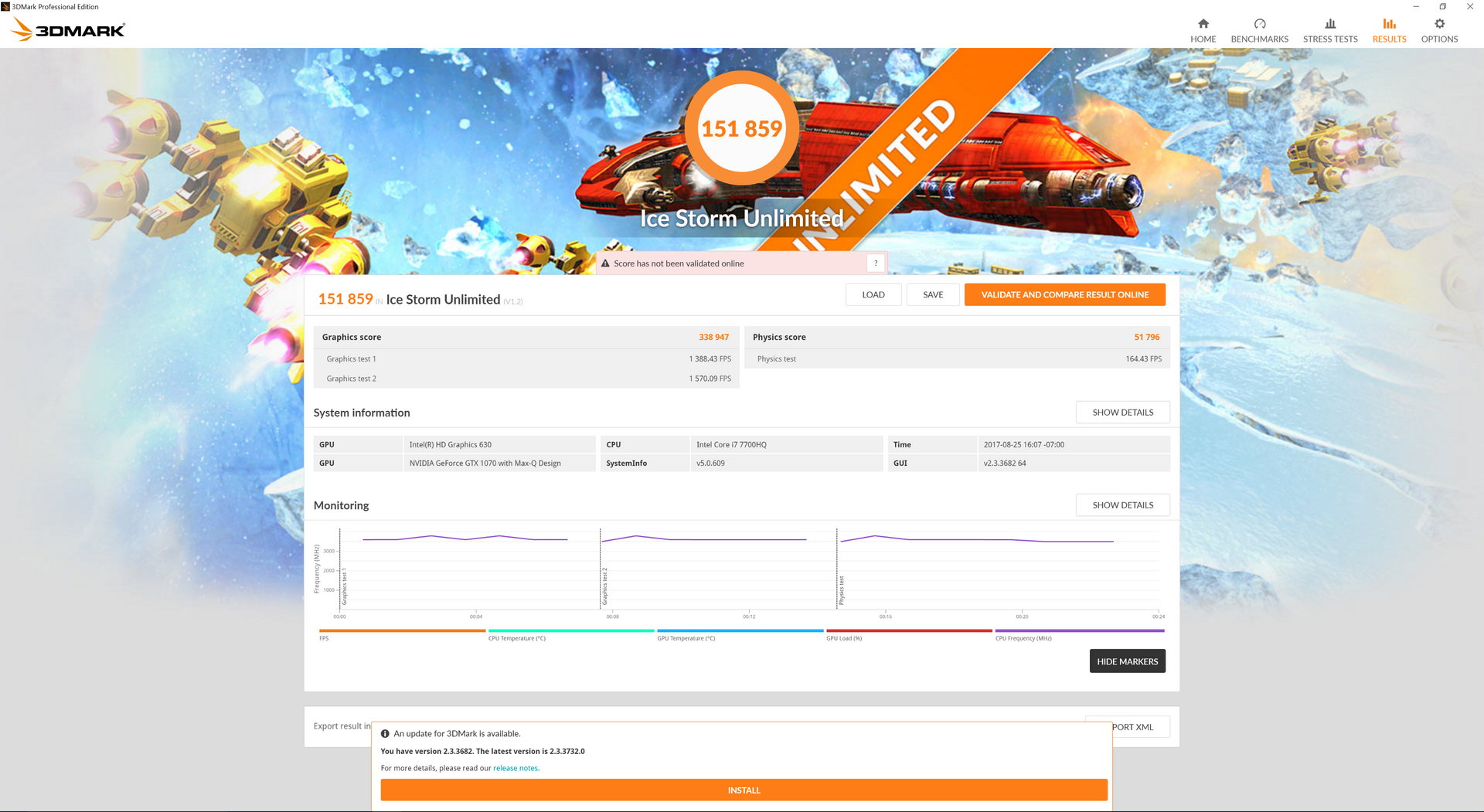This screenshot has width=1484, height=812.
Task: Click the System information heading
Action: pos(362,413)
